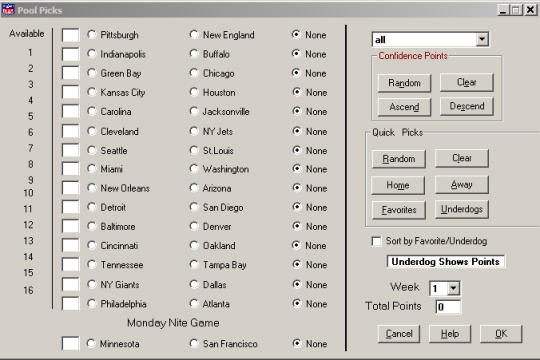
Task: Pick Cincinnati radio button
Action: pos(92,245)
